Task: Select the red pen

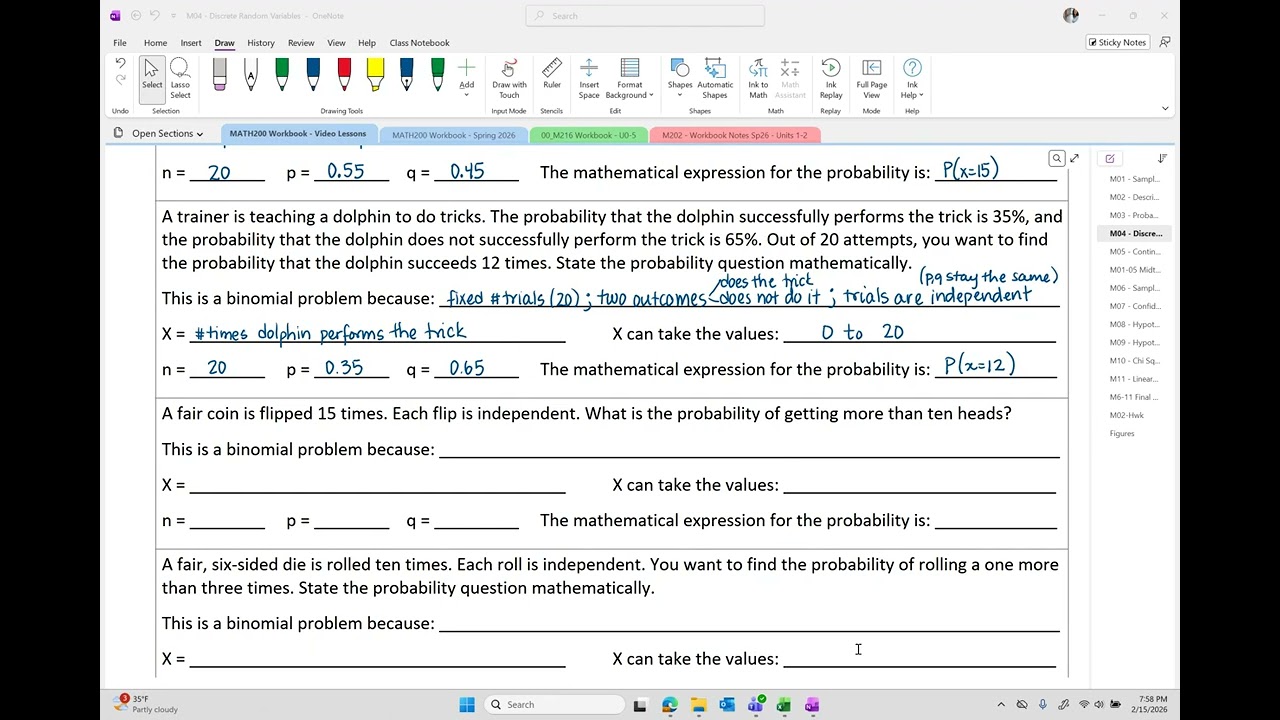Action: [344, 75]
